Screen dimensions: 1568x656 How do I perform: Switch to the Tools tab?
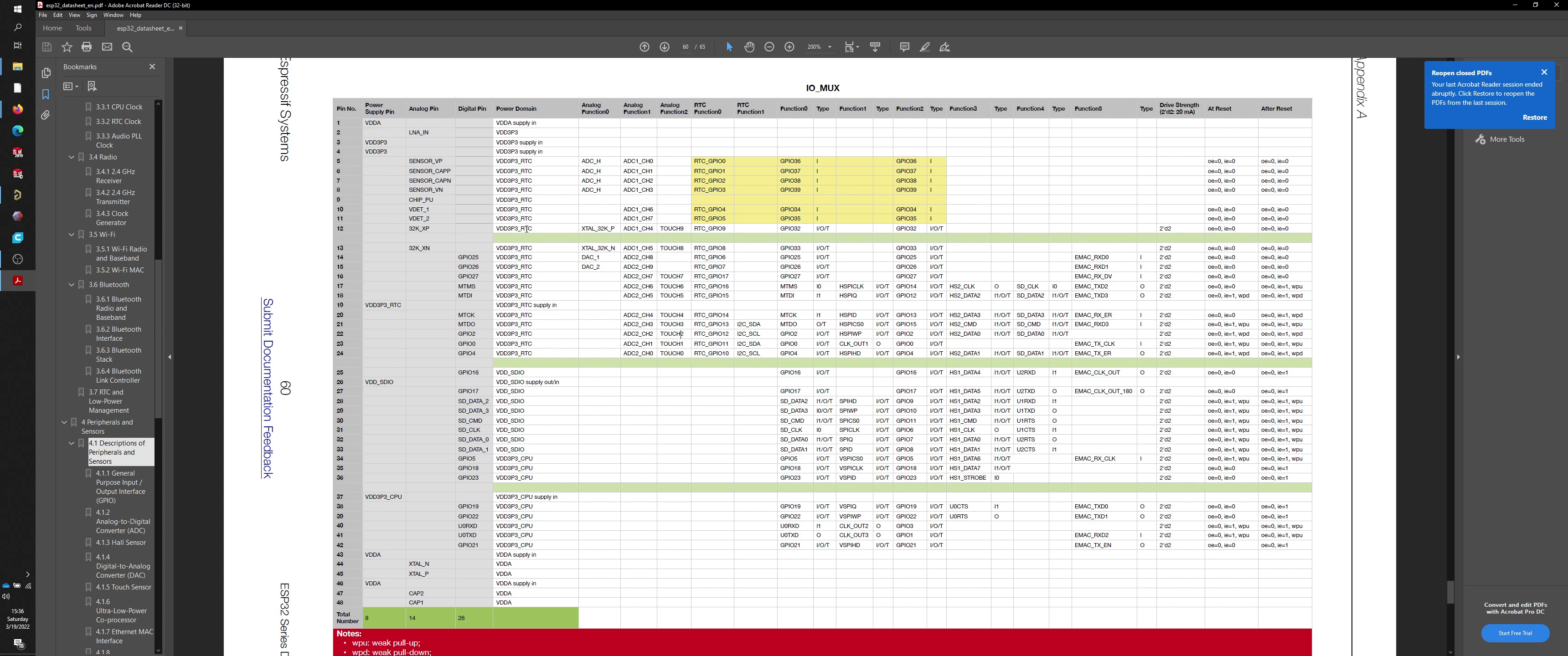pyautogui.click(x=83, y=28)
